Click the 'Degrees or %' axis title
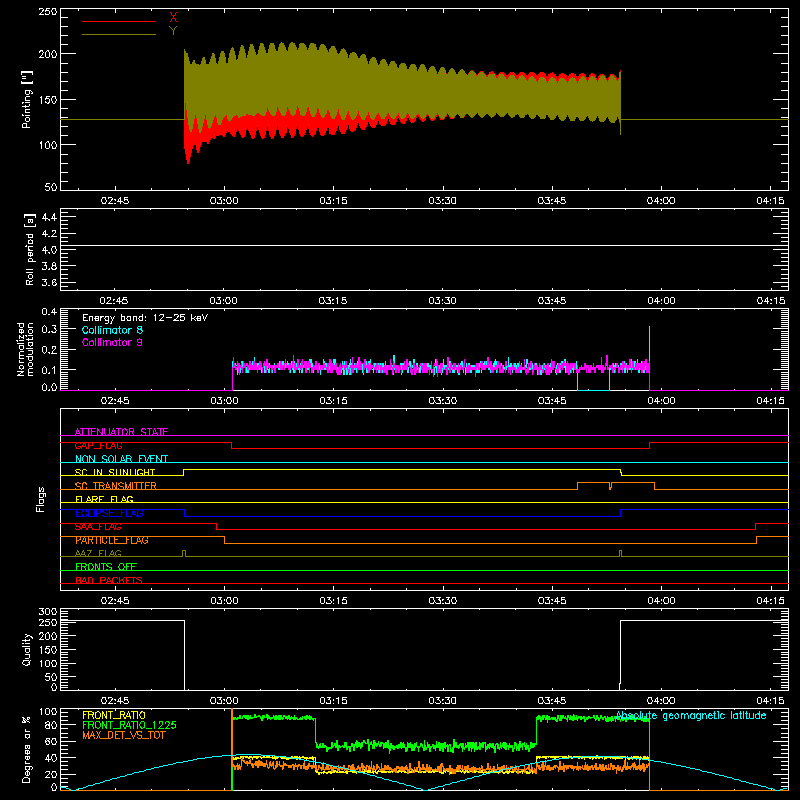 pyautogui.click(x=27, y=750)
